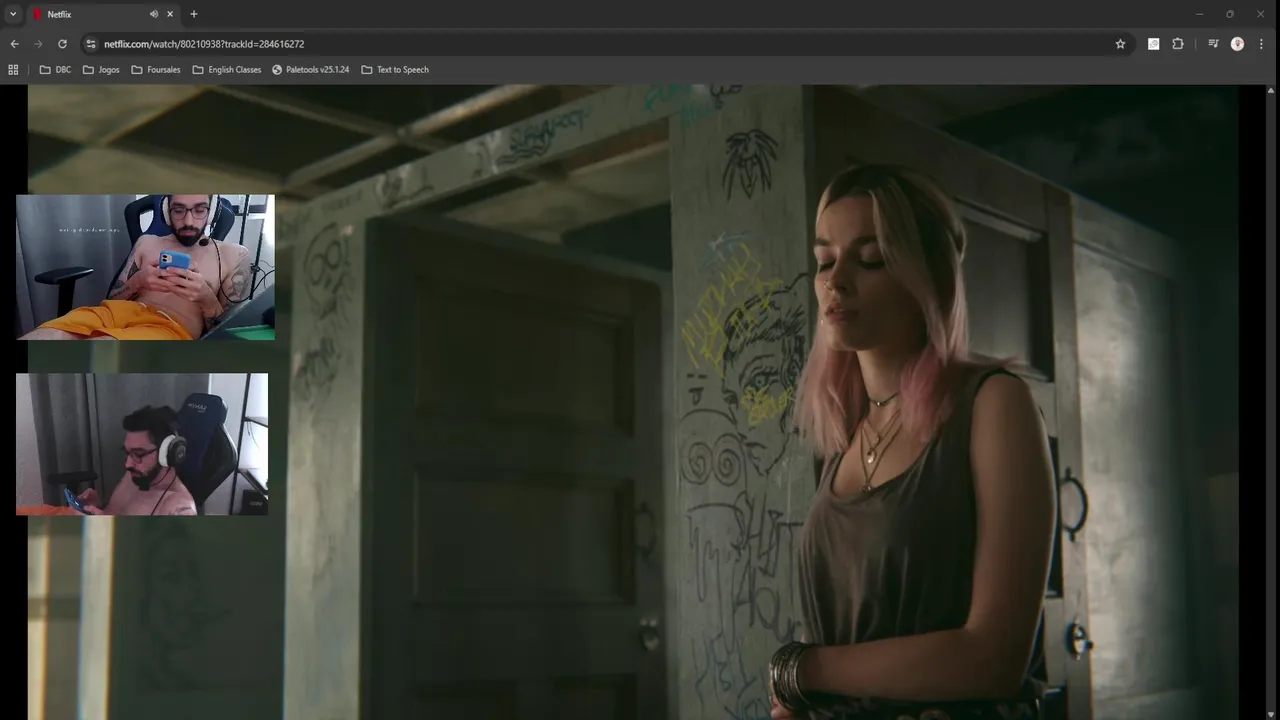Open the Jogos bookmark folder
1280x720 pixels.
coord(101,70)
